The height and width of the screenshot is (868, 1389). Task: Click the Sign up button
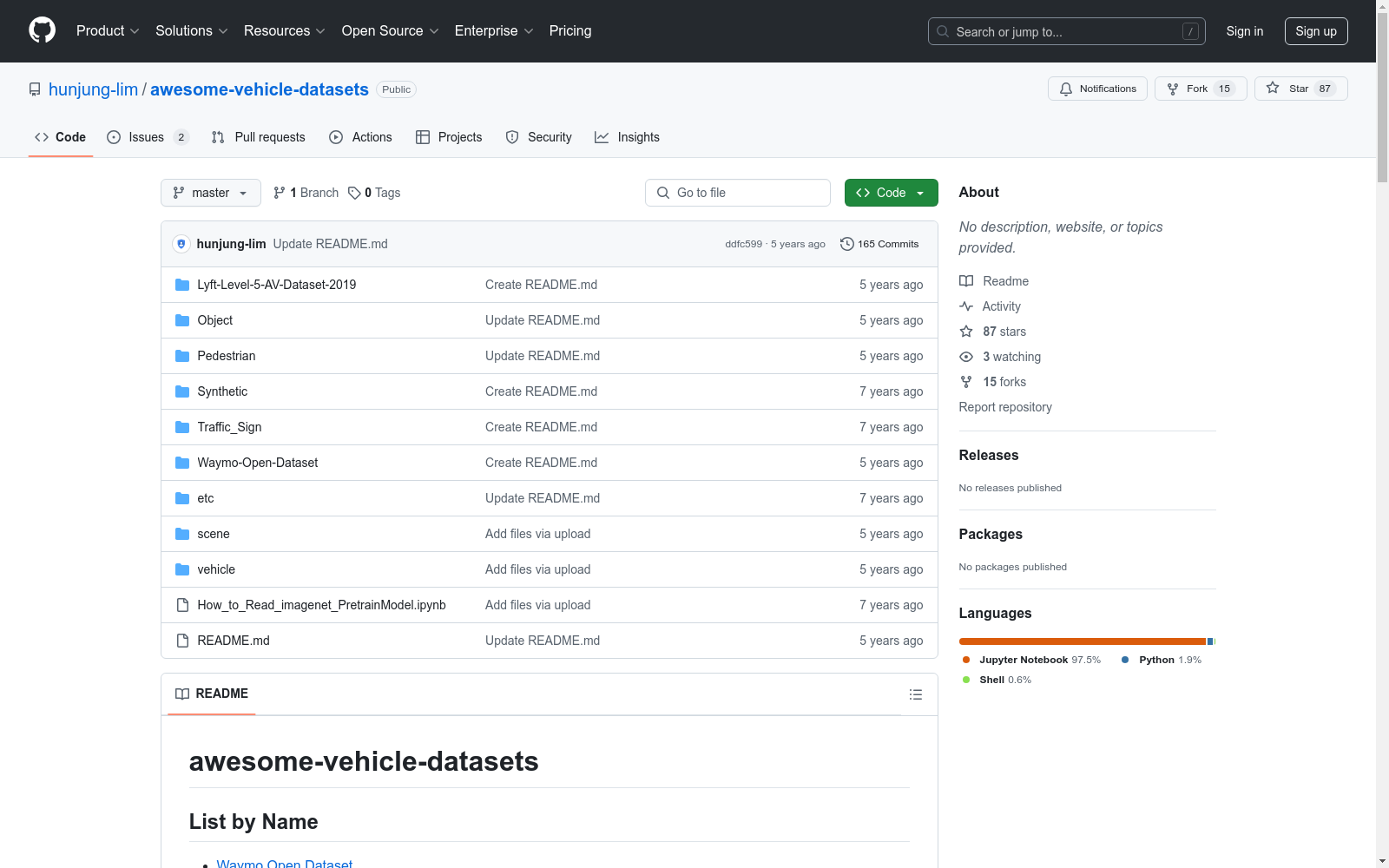[x=1316, y=30]
